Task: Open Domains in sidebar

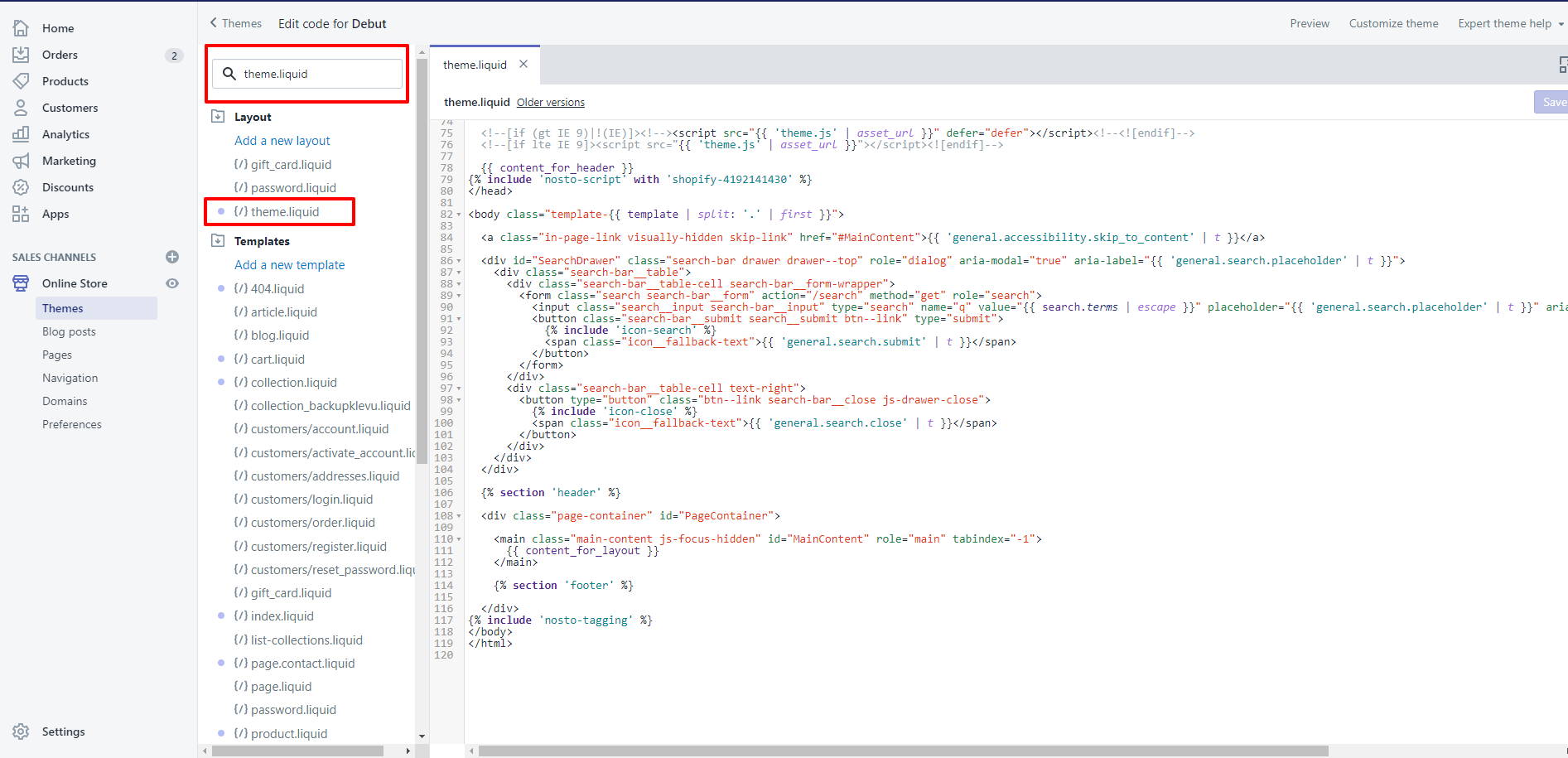Action: [x=65, y=401]
